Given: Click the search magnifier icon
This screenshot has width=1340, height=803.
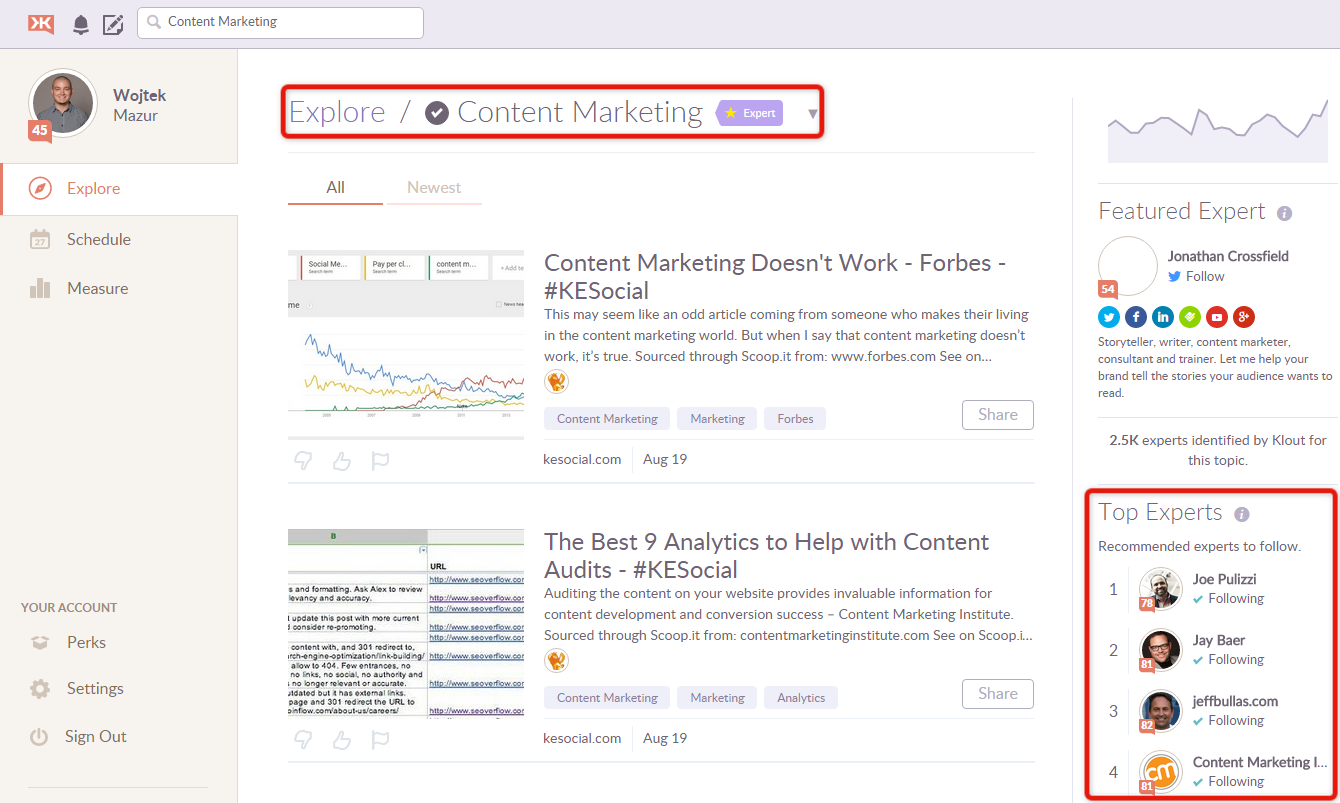Looking at the screenshot, I should (154, 22).
